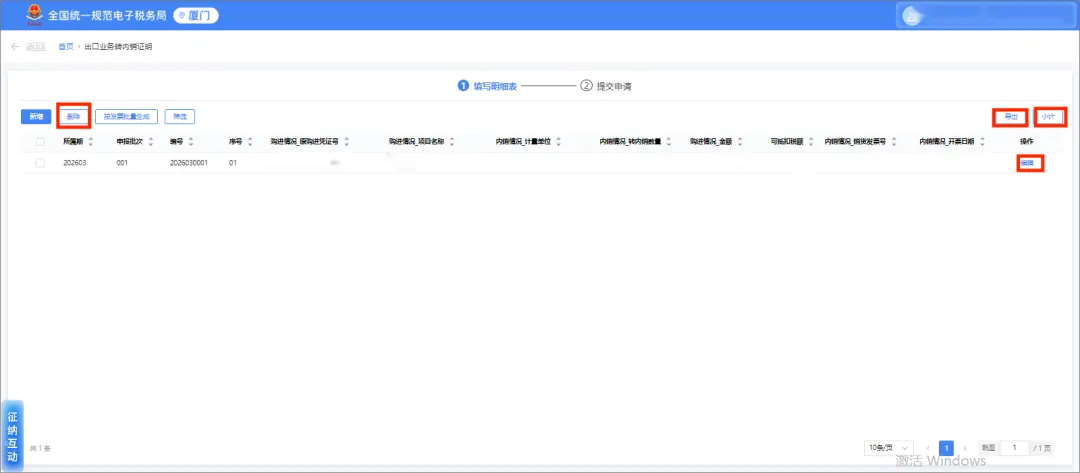The image size is (1080, 473).
Task: Click the 新增 button
Action: pos(36,117)
